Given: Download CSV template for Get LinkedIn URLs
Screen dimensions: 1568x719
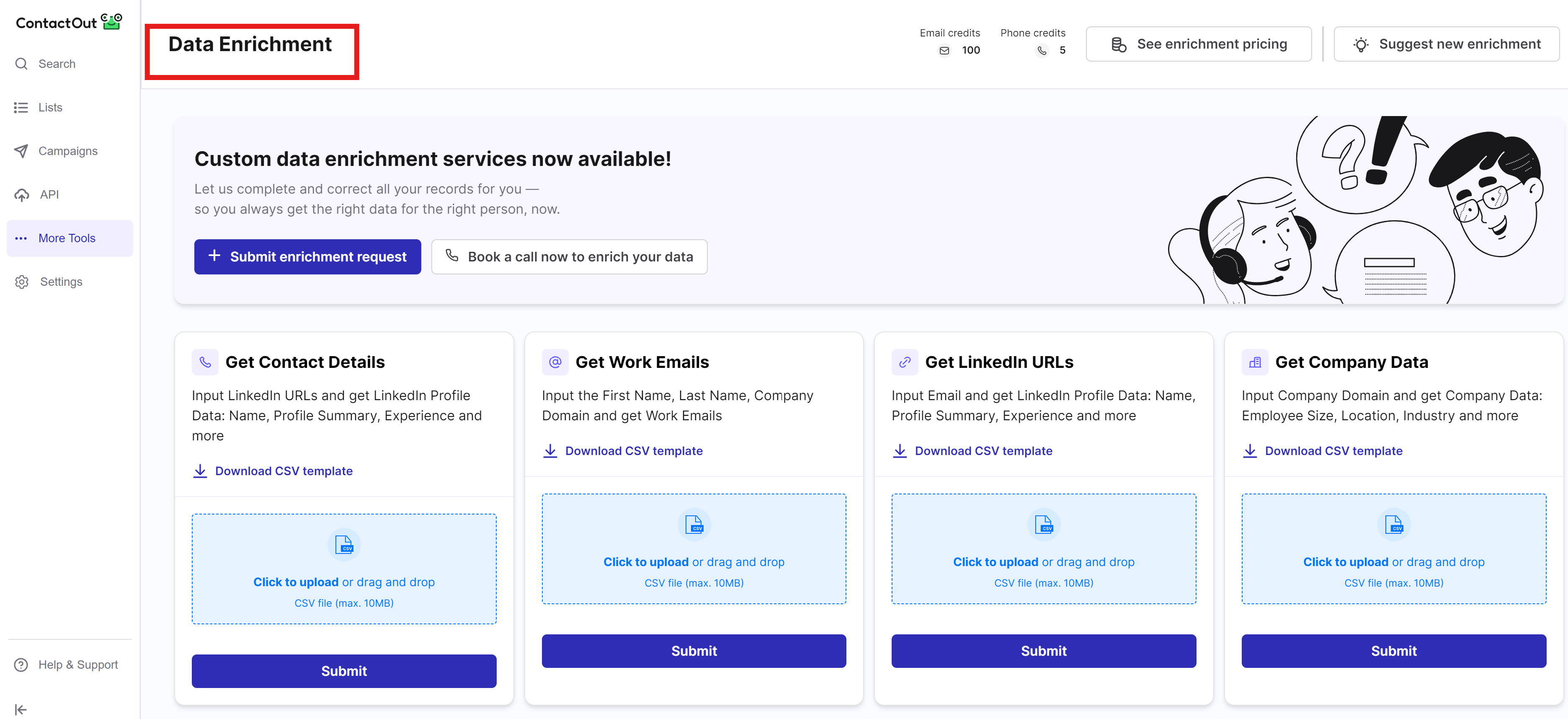Looking at the screenshot, I should 983,451.
